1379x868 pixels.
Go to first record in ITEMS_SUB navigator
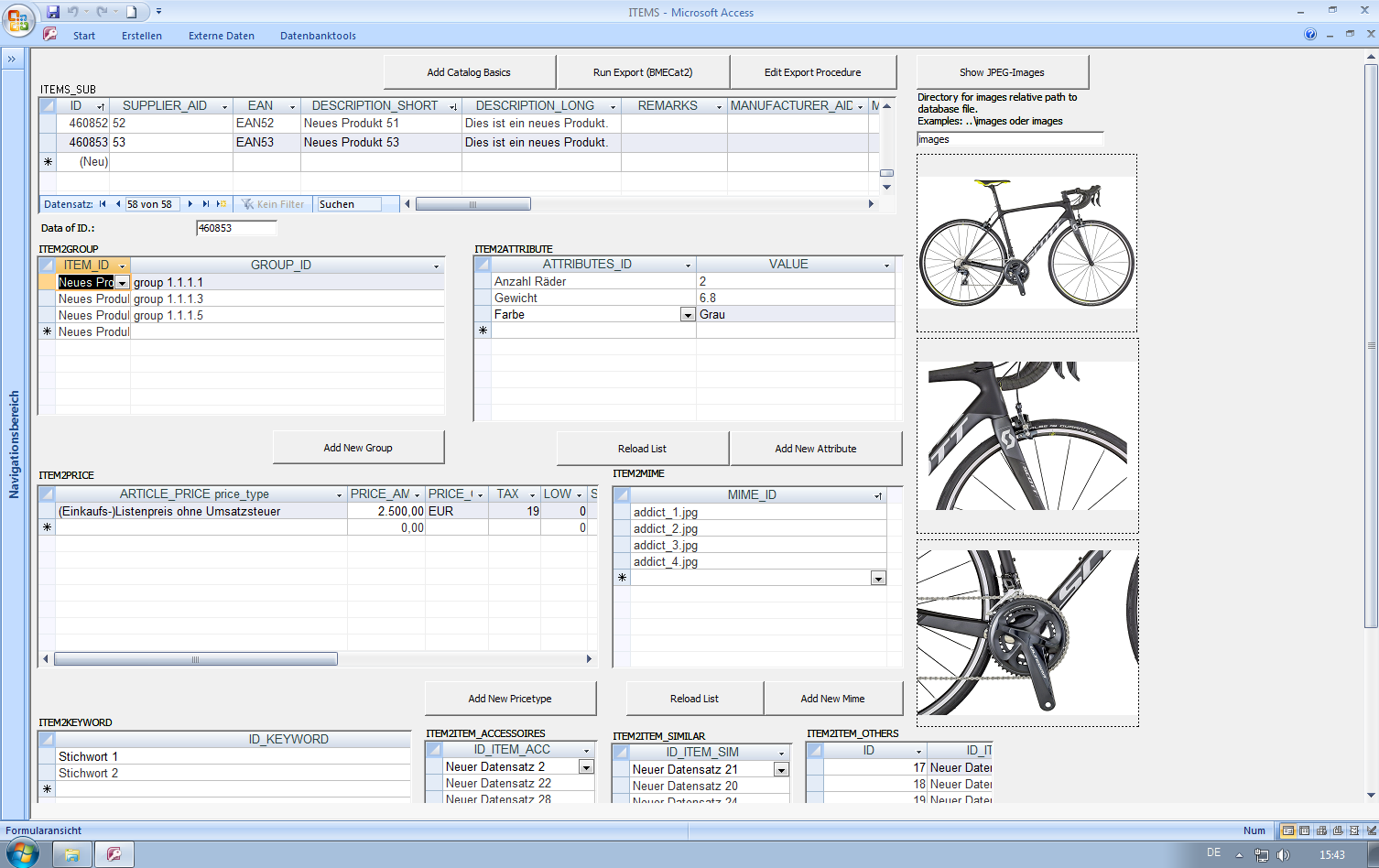click(x=103, y=204)
